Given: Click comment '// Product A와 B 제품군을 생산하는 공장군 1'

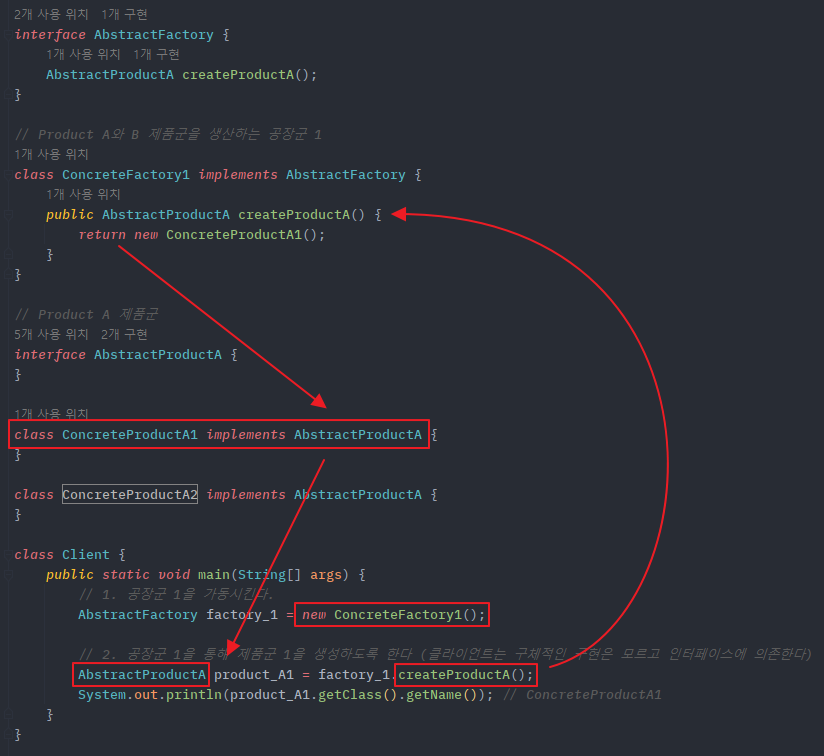Looking at the screenshot, I should coord(168,134).
